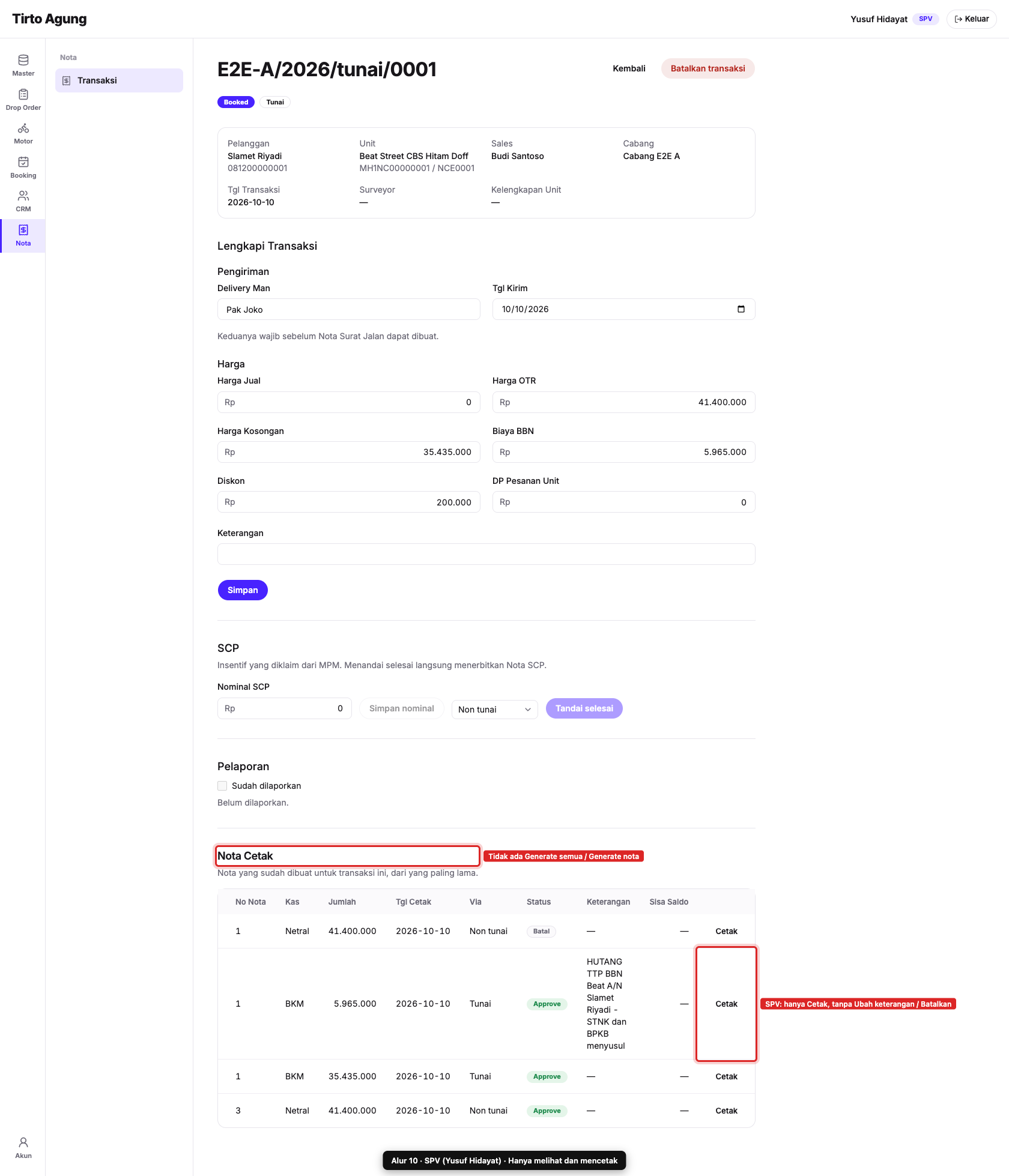
Task: Click the customer name Slamet Riyadi
Action: point(255,156)
